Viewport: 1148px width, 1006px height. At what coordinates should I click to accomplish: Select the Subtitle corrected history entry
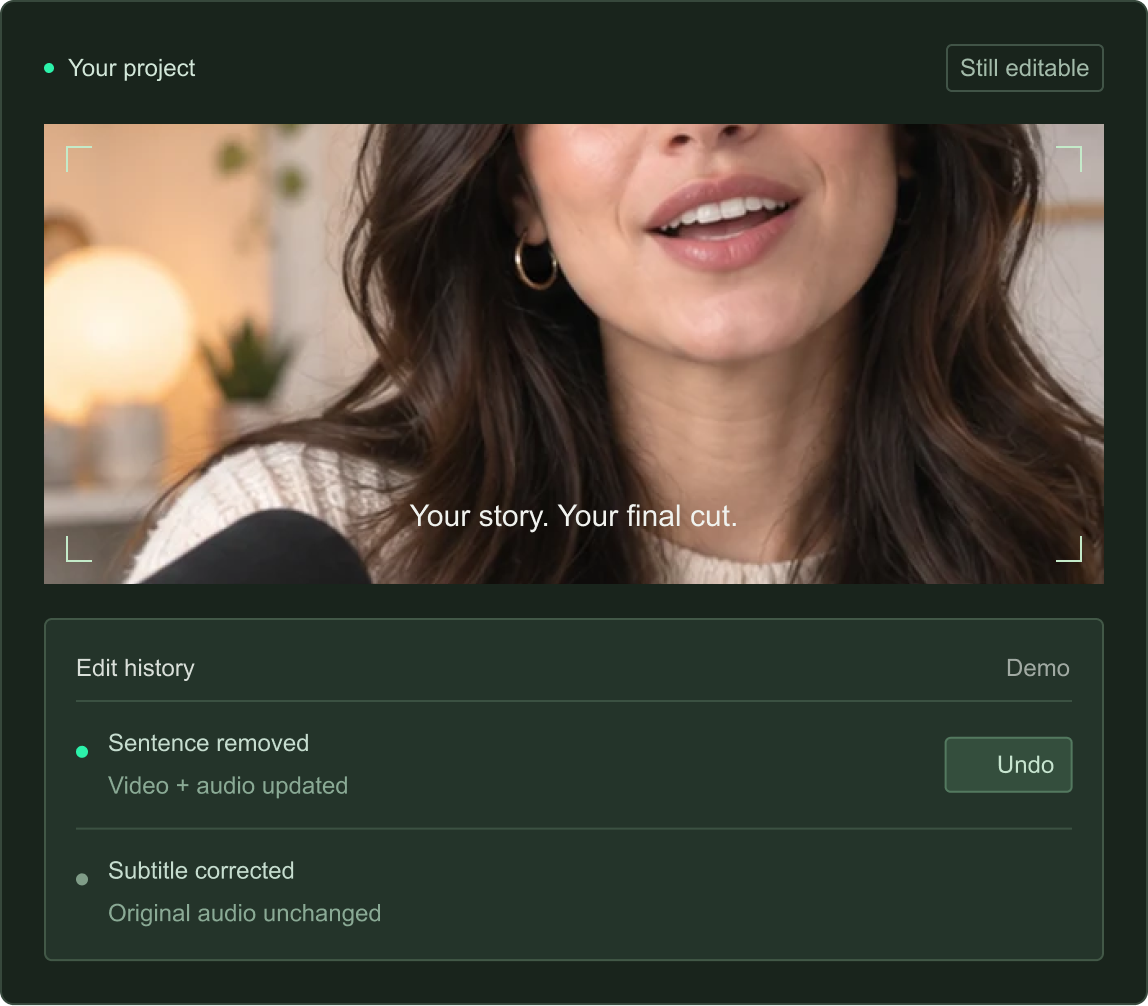574,892
